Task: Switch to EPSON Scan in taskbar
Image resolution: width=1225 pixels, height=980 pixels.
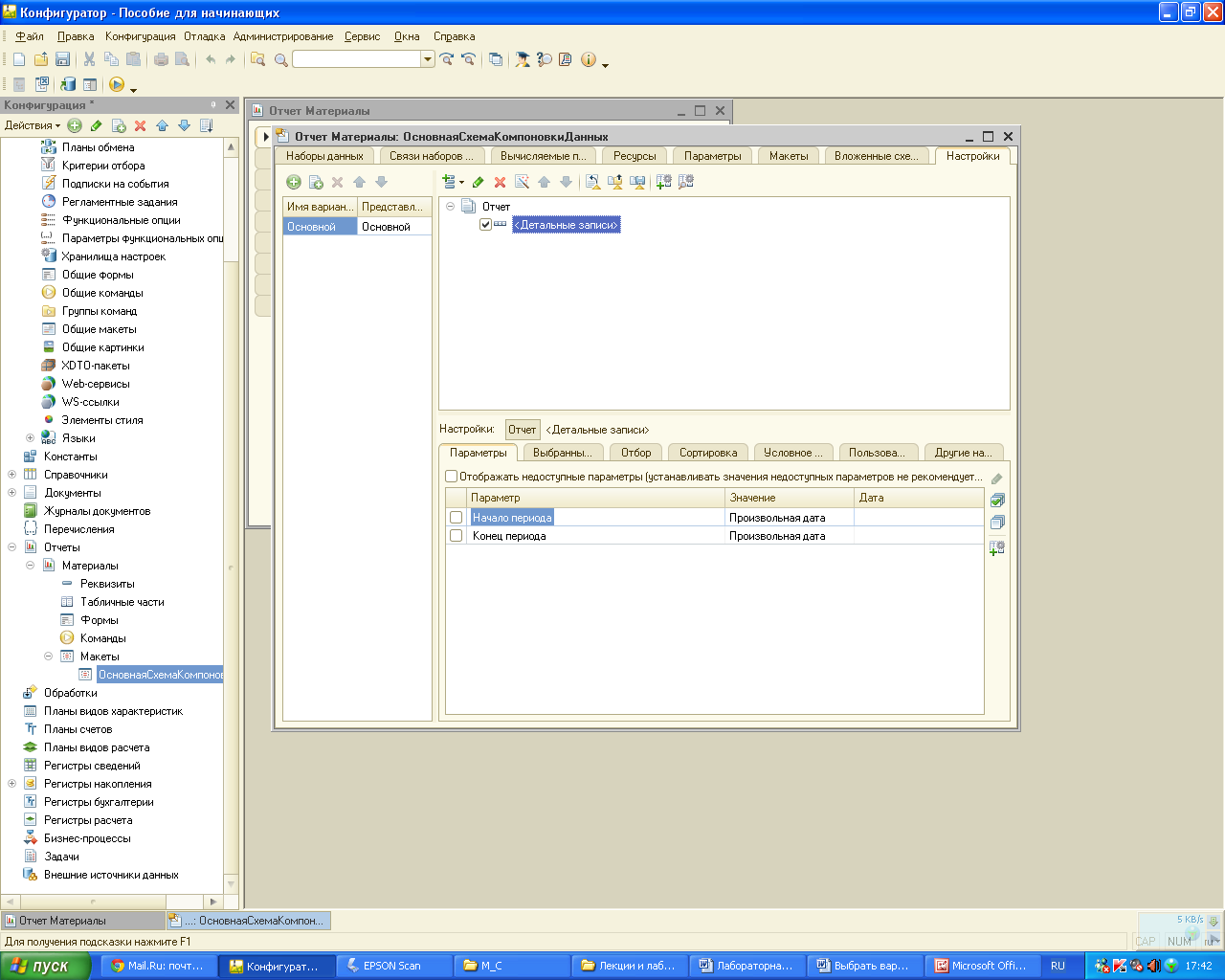Action: coord(392,966)
